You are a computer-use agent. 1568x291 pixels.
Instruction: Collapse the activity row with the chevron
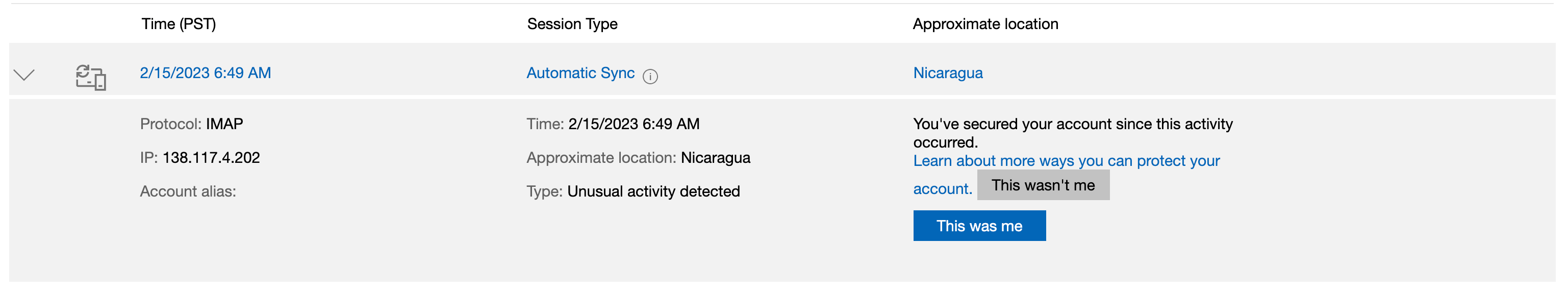coord(24,75)
